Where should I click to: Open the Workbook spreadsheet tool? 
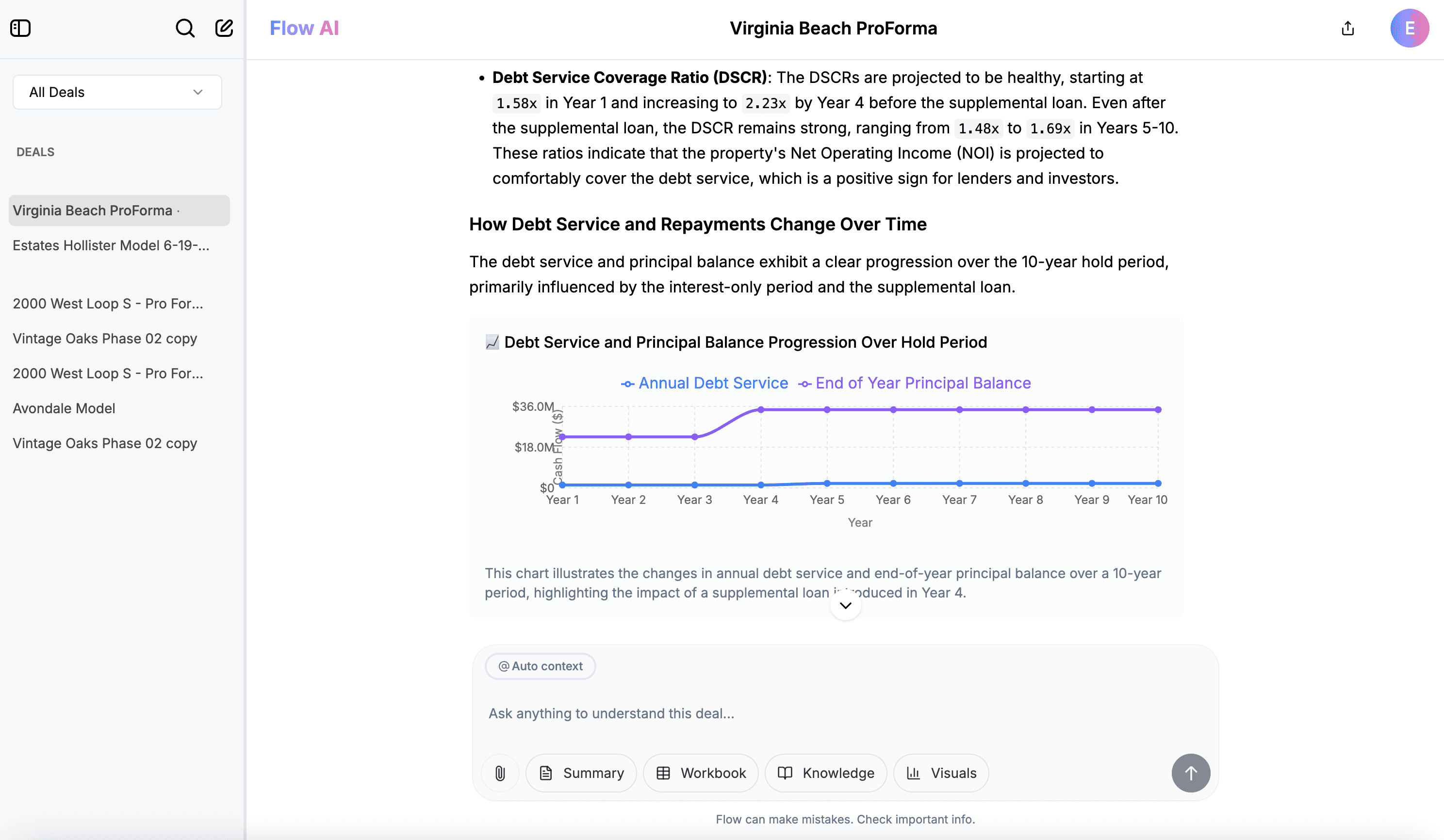[701, 773]
